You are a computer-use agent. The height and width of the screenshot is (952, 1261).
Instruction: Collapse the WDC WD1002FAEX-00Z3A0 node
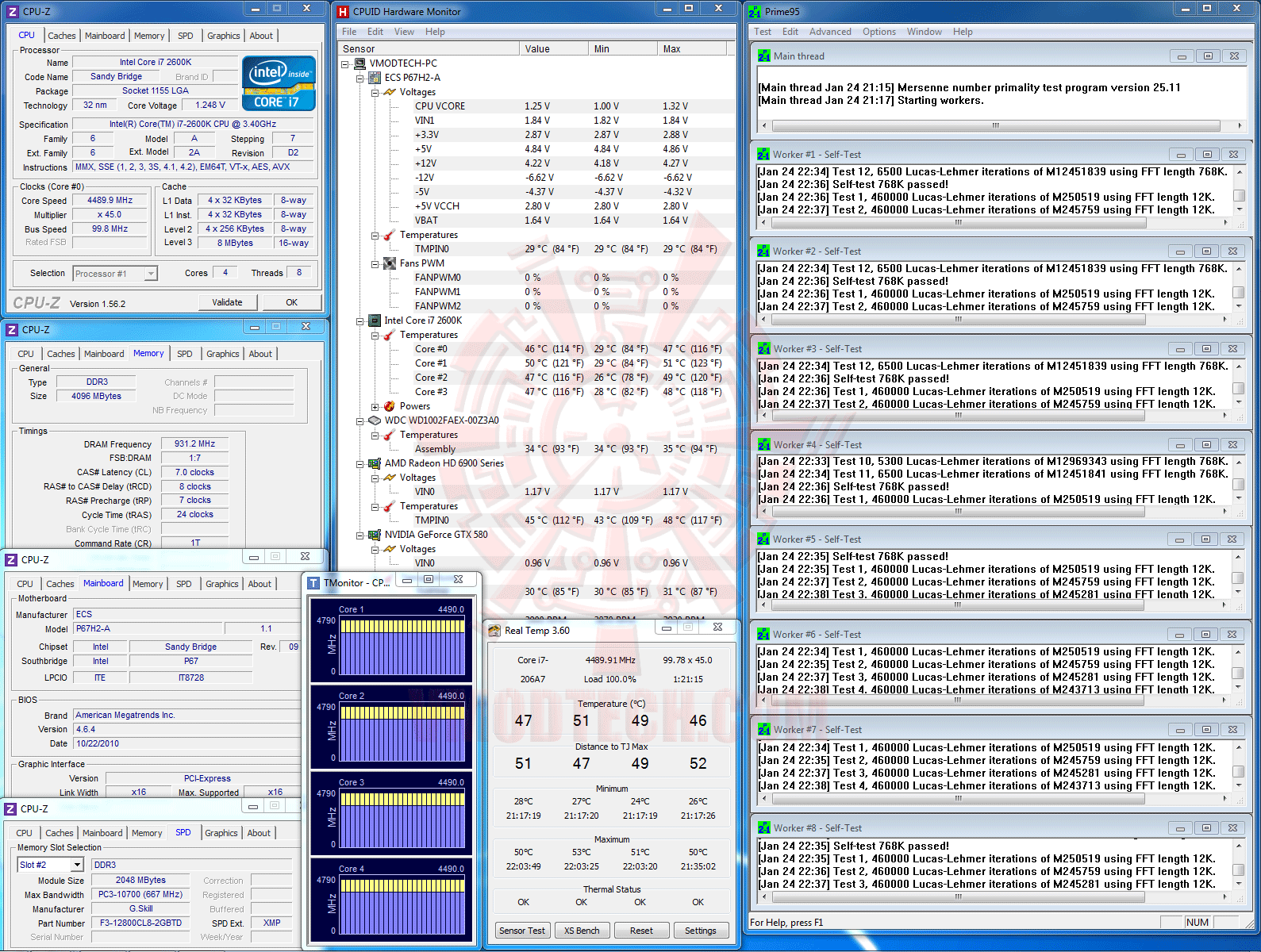tap(360, 421)
